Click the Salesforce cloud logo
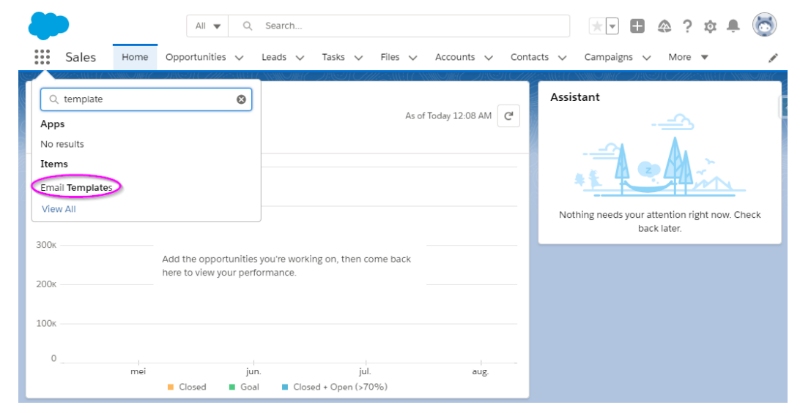Viewport: 800px width, 413px height. (x=48, y=24)
